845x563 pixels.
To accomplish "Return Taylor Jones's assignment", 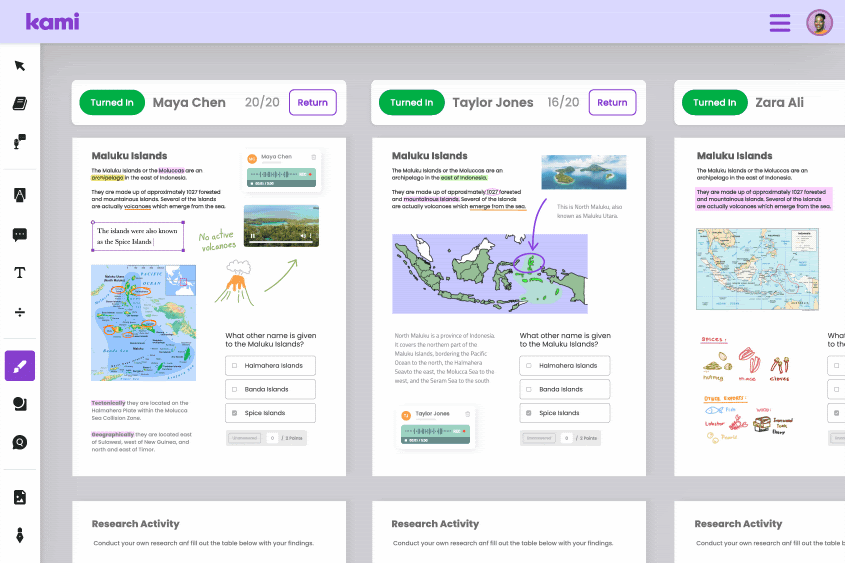I will (x=612, y=102).
